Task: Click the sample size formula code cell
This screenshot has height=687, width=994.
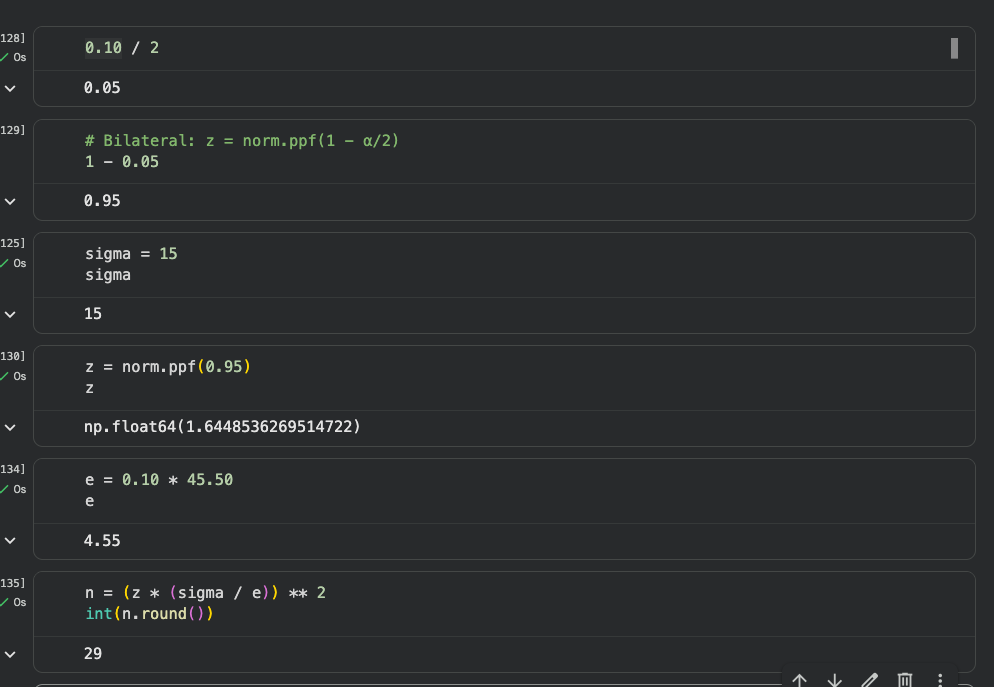Action: [500, 603]
